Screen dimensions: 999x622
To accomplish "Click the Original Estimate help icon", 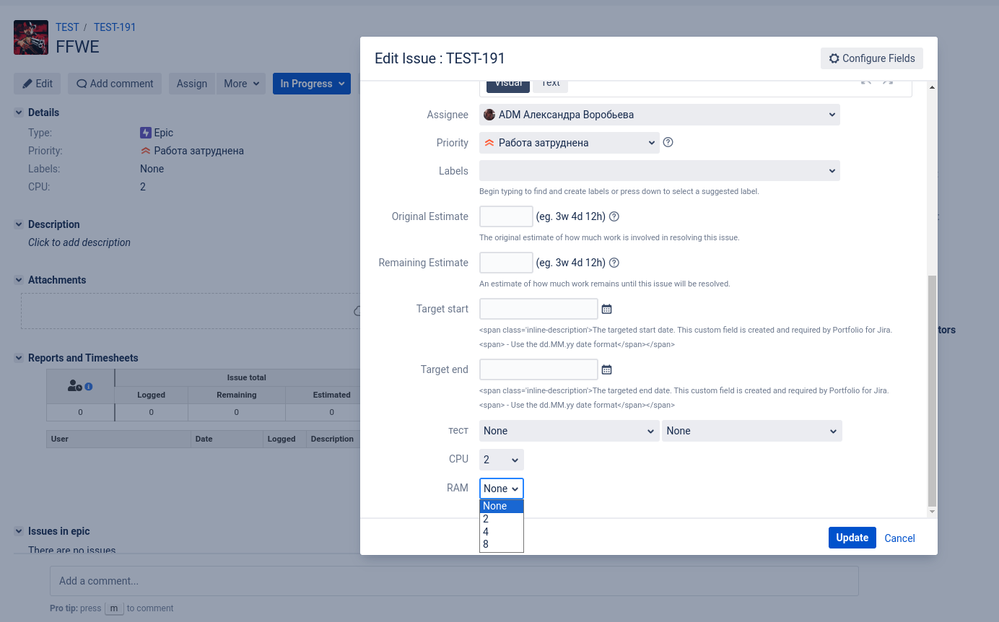I will (x=614, y=217).
